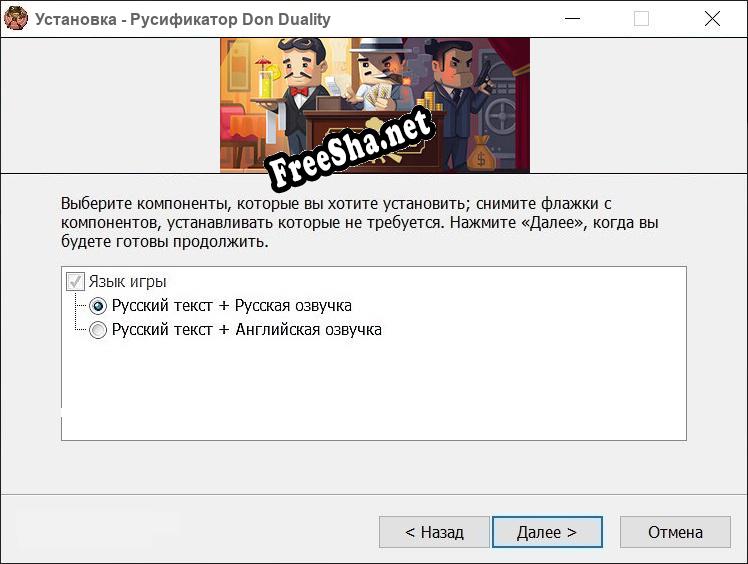Screen dimensions: 748x564
Task: Select the Русский текст + Русская озвучка radio button
Action: pyautogui.click(x=98, y=306)
